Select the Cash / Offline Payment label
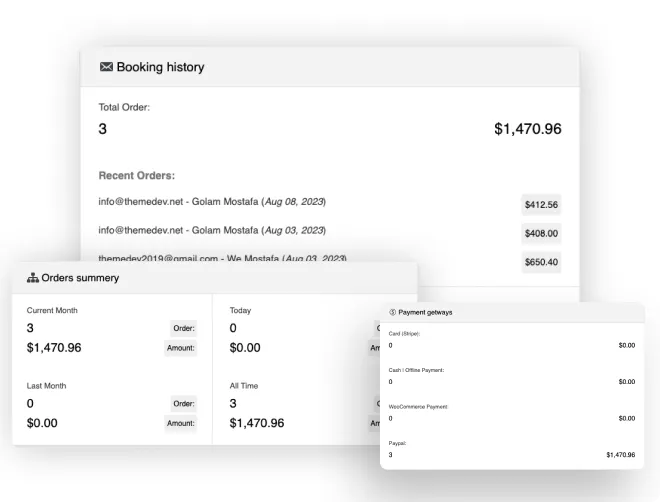 coord(416,370)
